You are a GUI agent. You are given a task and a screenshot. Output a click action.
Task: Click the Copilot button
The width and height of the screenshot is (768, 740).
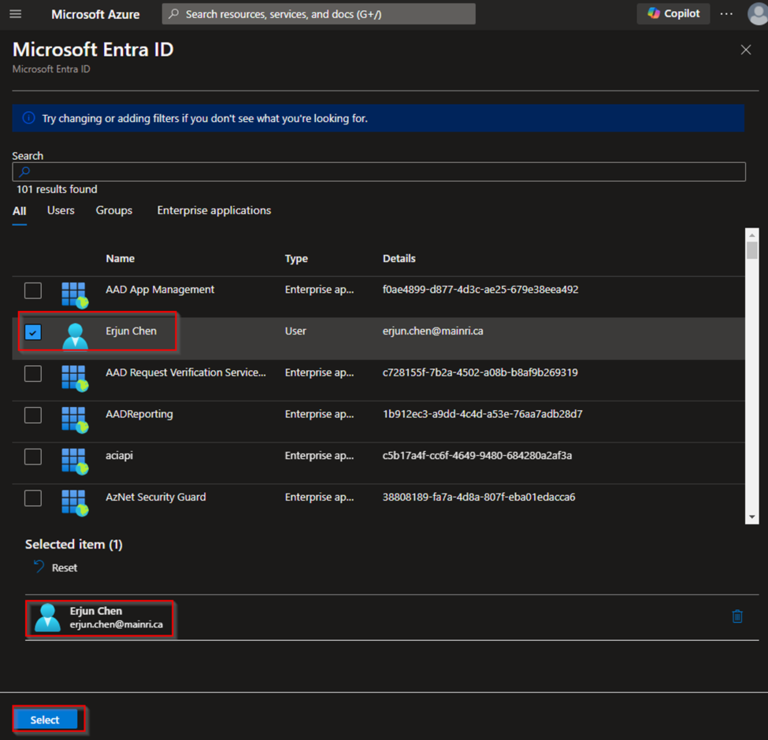click(673, 14)
